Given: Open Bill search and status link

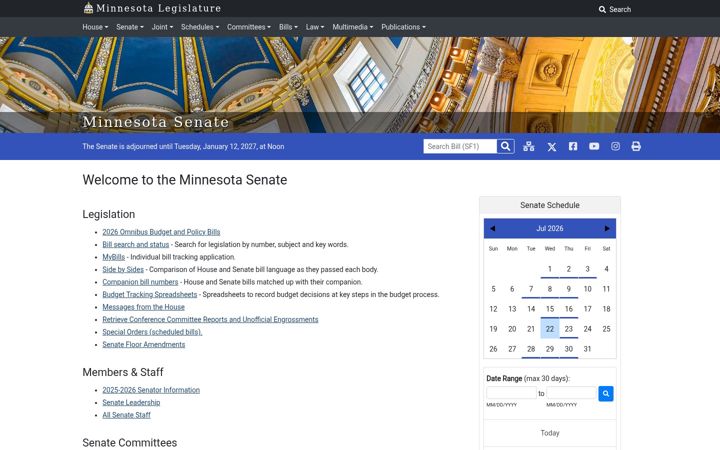Looking at the screenshot, I should (135, 244).
